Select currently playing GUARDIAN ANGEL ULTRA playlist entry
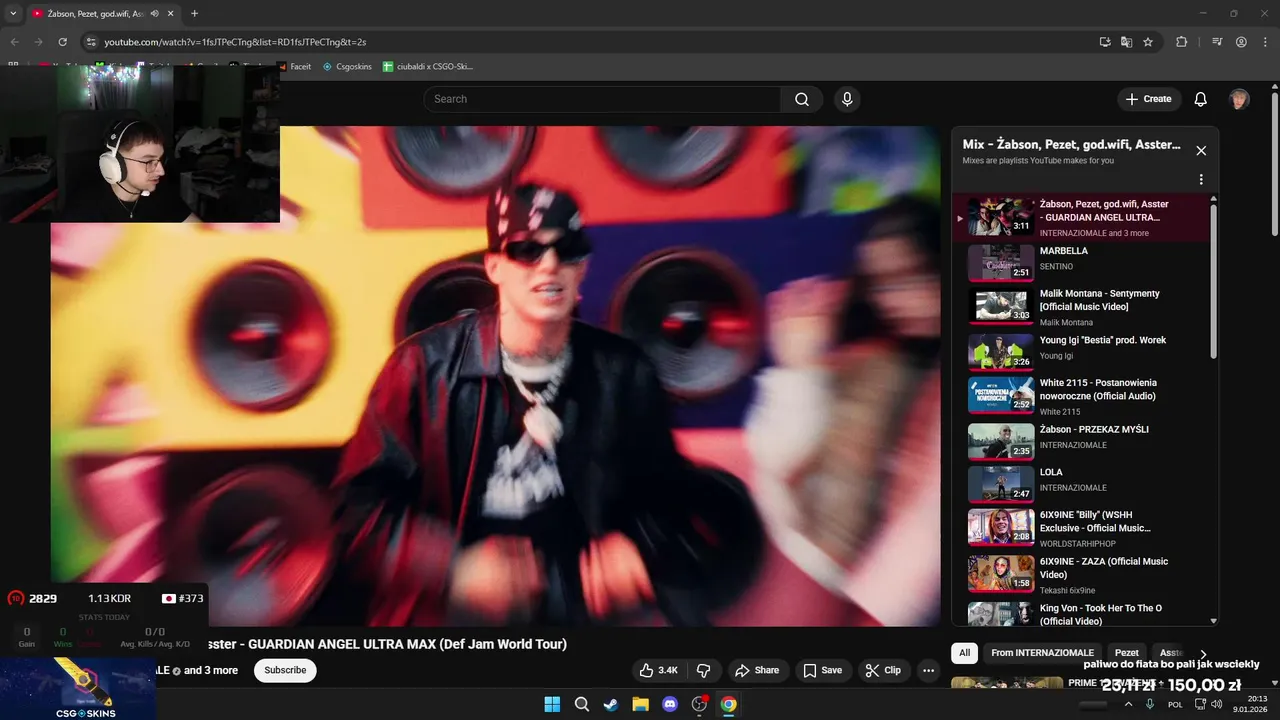The width and height of the screenshot is (1280, 720). pyautogui.click(x=1080, y=217)
